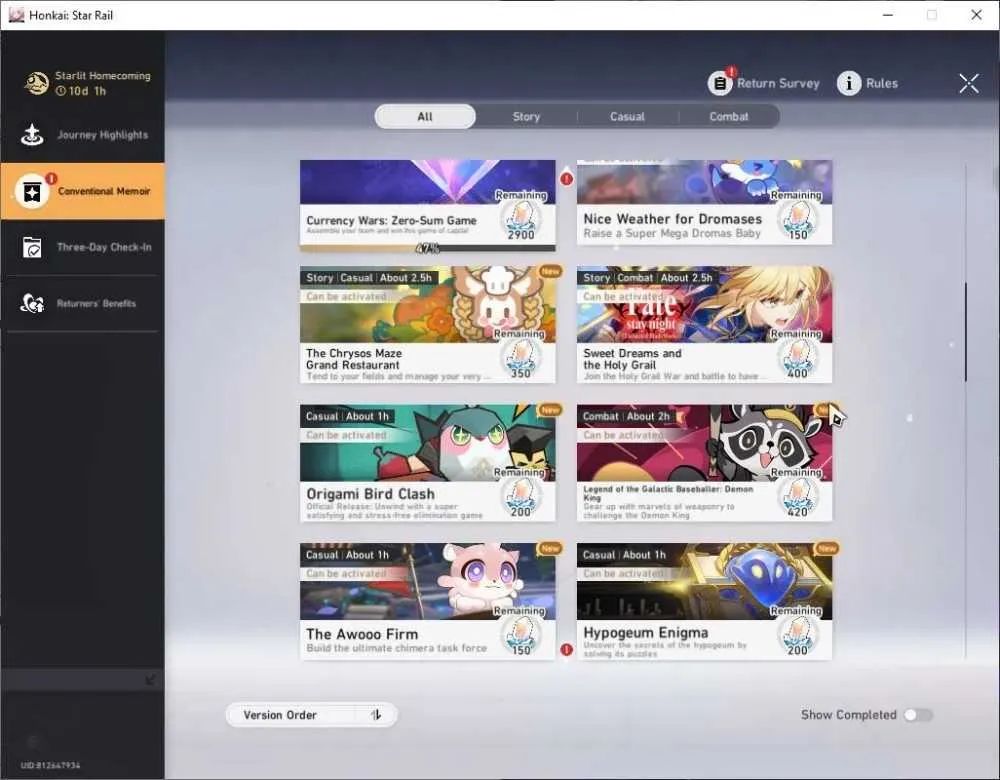This screenshot has height=780, width=1000.
Task: Open the Return Survey clipboard icon
Action: coord(719,83)
